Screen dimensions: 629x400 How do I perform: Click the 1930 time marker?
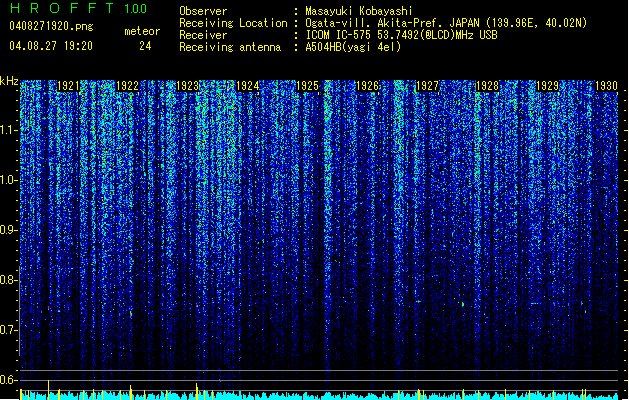[x=606, y=86]
